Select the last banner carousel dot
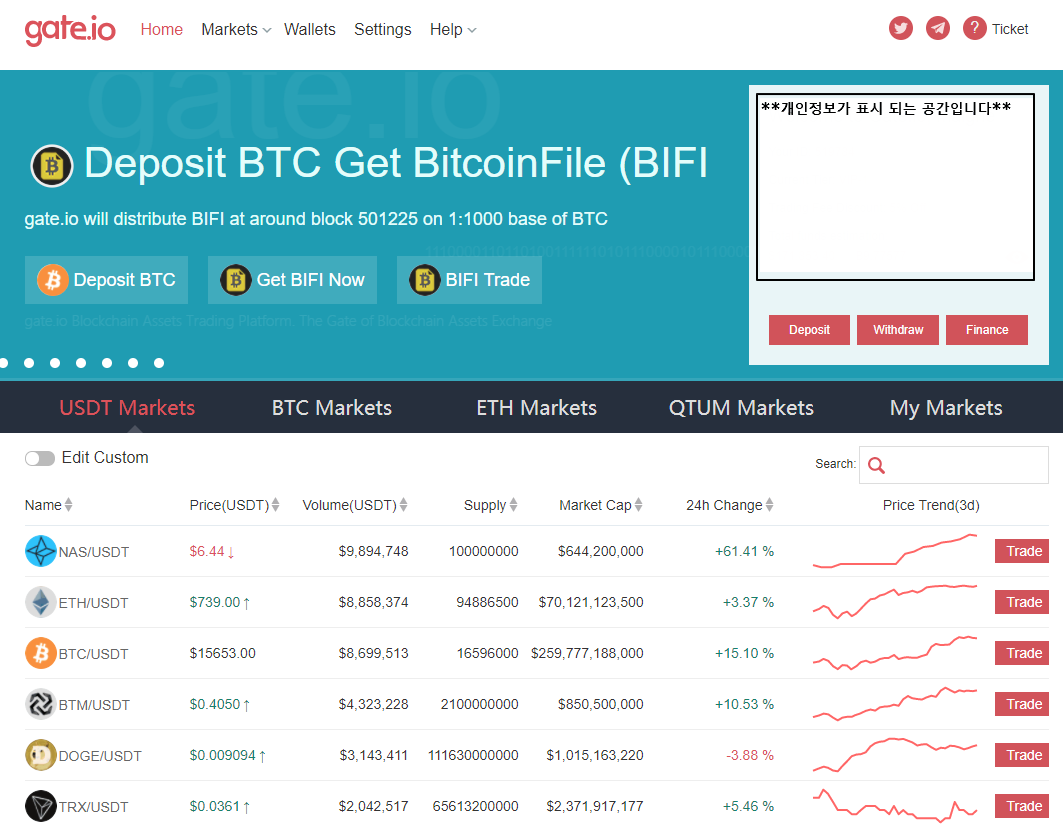The image size is (1063, 826). point(159,363)
